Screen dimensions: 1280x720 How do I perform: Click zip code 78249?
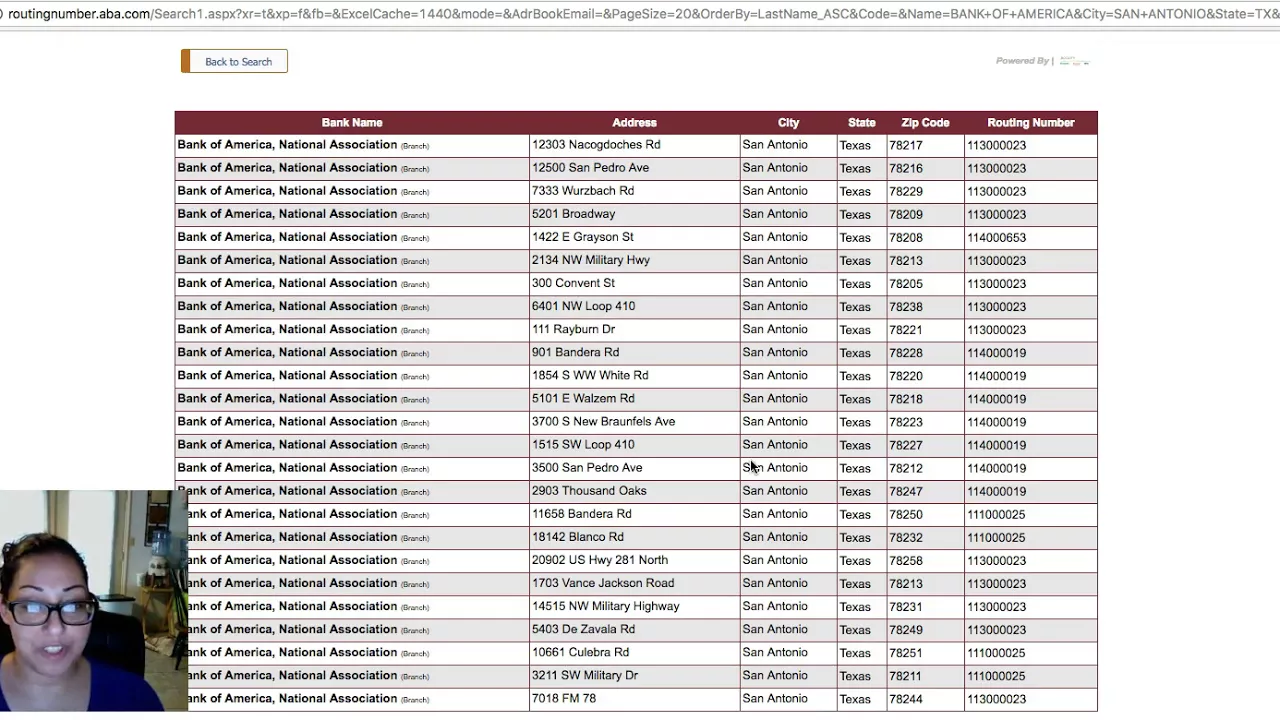906,630
